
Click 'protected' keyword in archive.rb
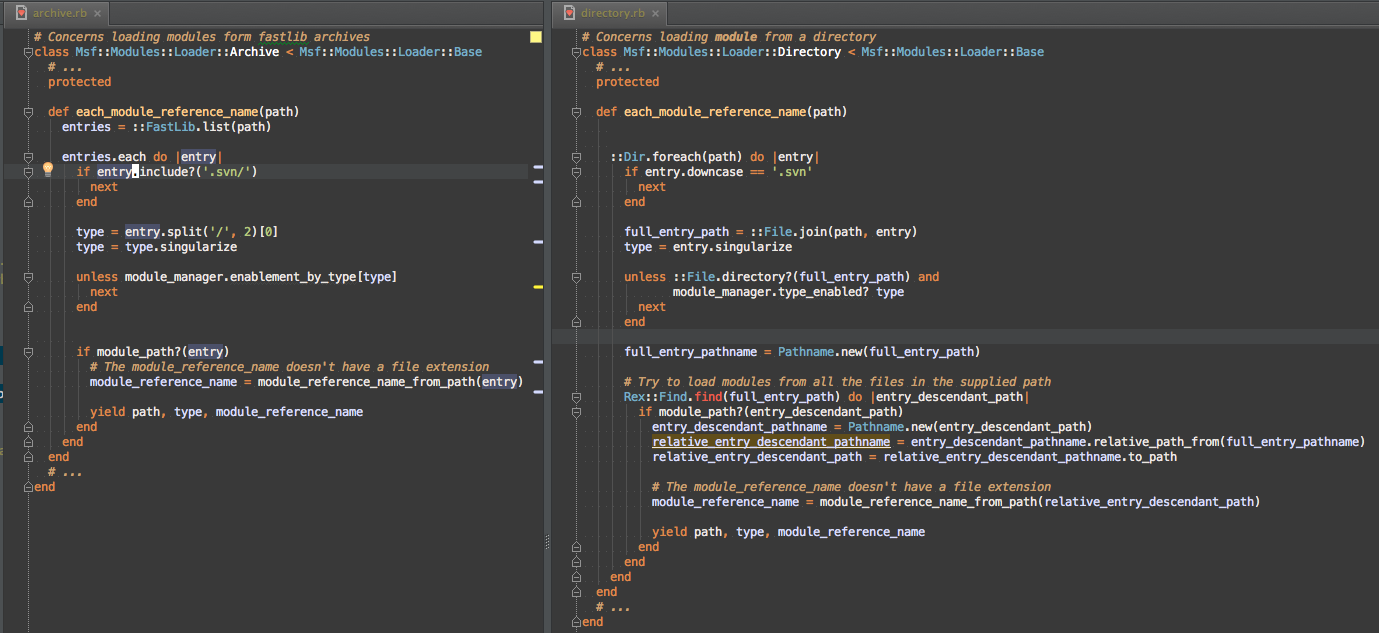pos(80,82)
